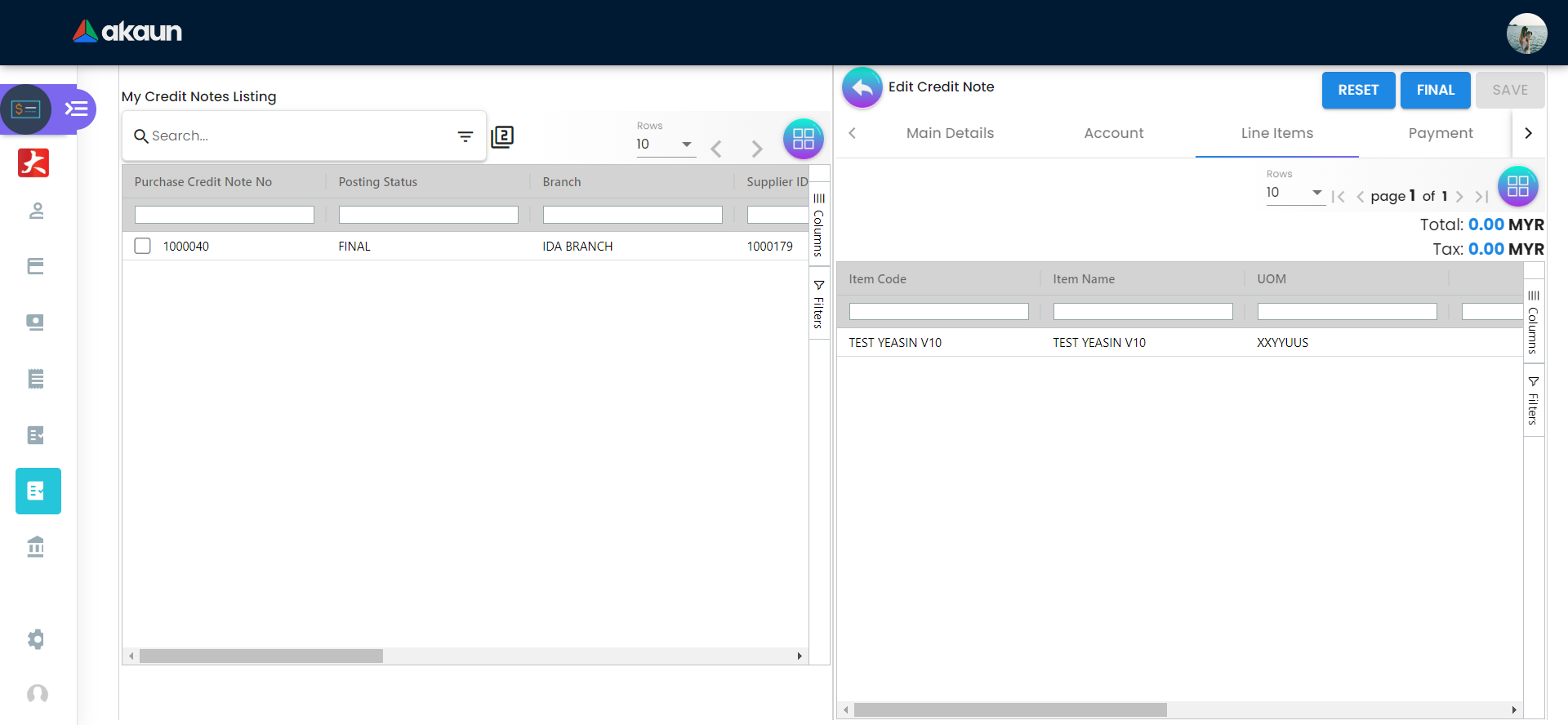Viewport: 1568px width, 725px height.
Task: Open the user profile avatar
Action: [1526, 33]
